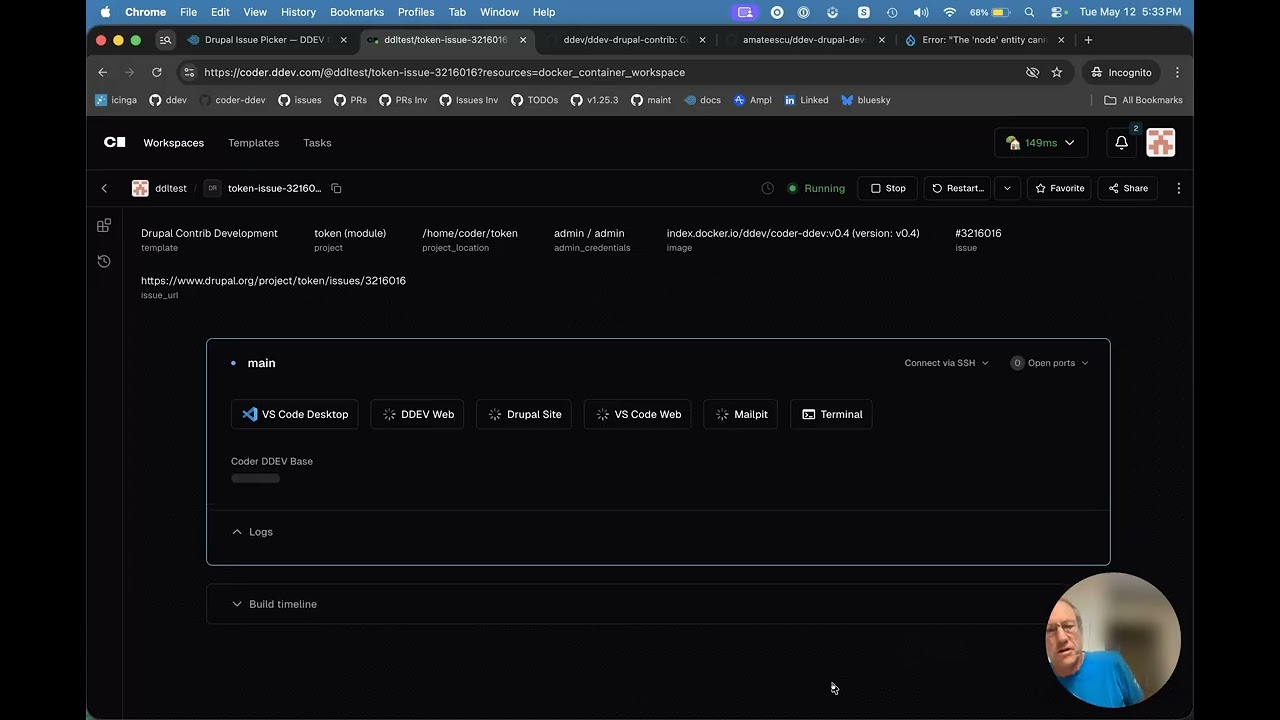Click the Restart button

[x=958, y=188]
